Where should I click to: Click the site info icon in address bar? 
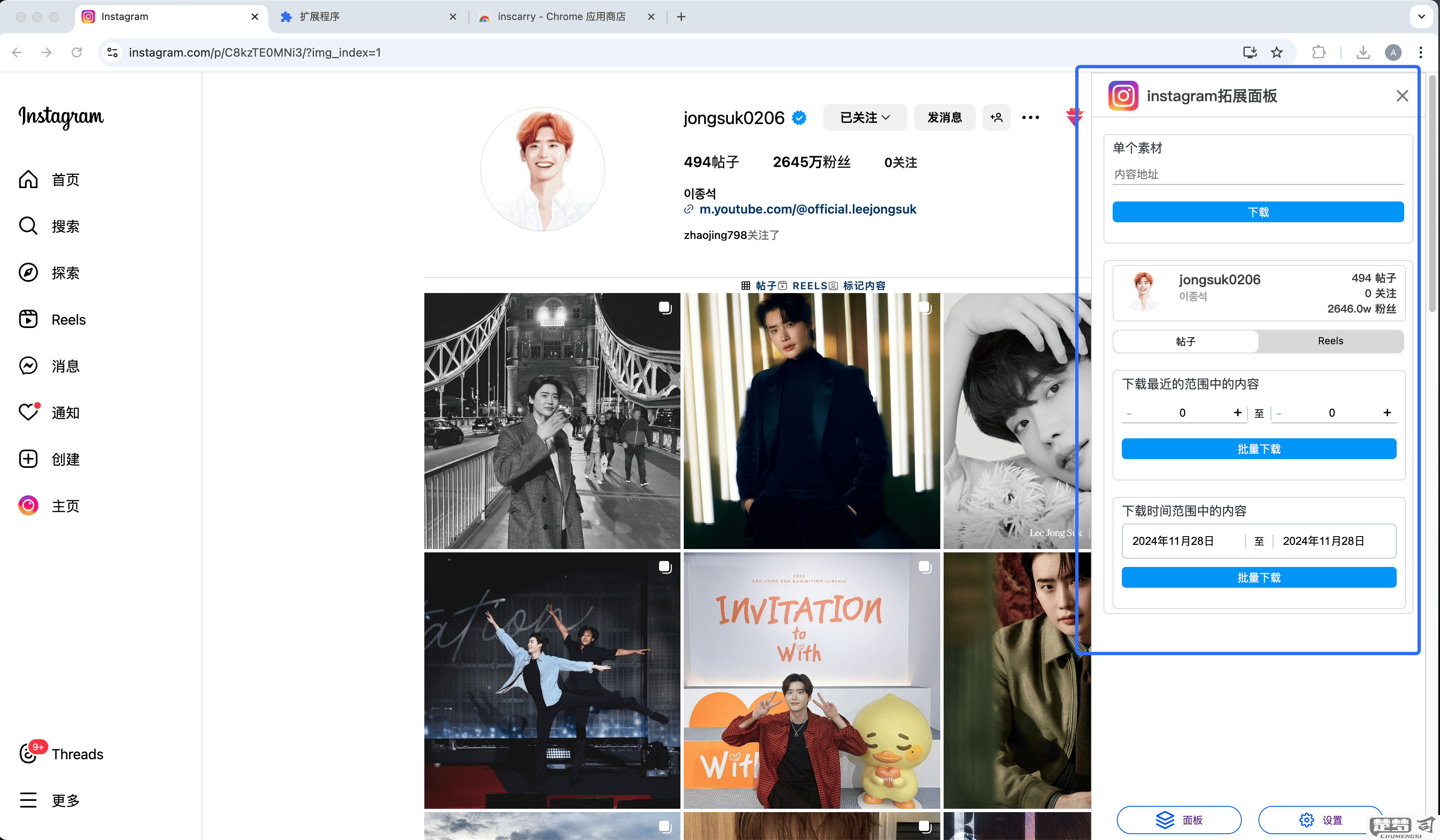click(x=112, y=52)
